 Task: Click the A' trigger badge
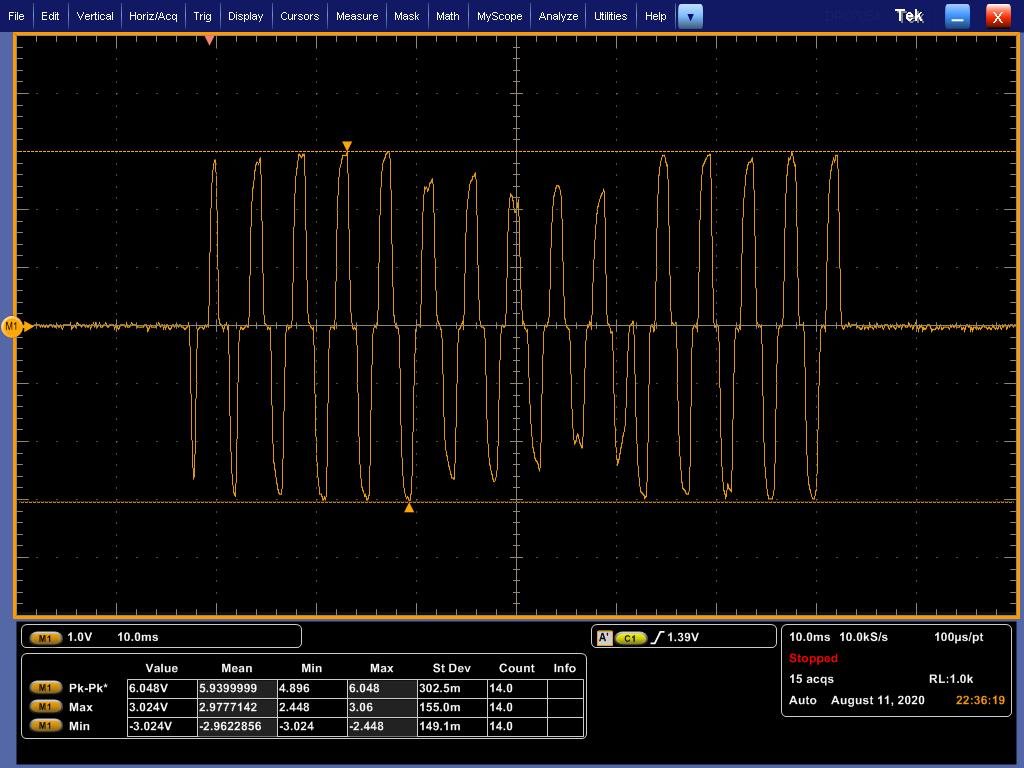[603, 637]
